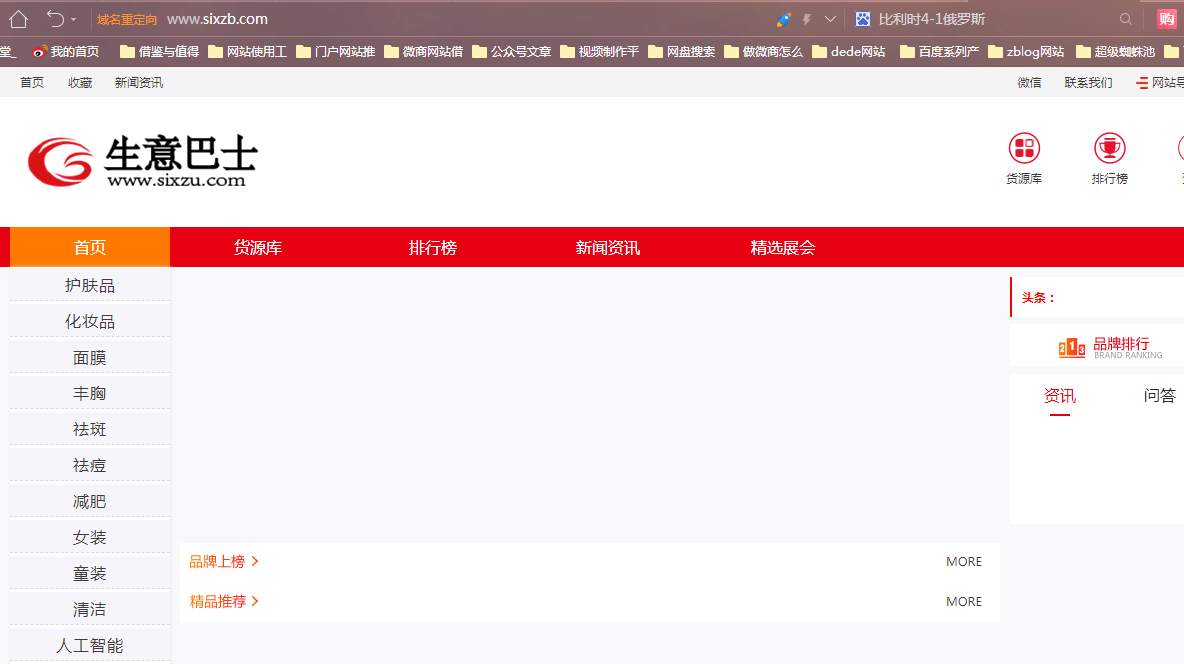Image resolution: width=1184 pixels, height=664 pixels.
Task: Choose the 化妆品 category
Action: [90, 321]
